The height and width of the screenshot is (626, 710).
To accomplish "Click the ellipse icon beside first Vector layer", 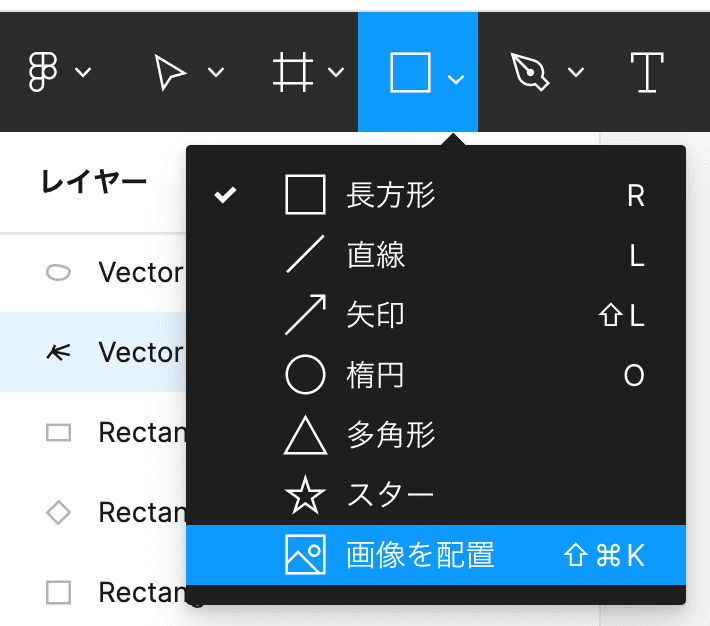I will tap(59, 273).
